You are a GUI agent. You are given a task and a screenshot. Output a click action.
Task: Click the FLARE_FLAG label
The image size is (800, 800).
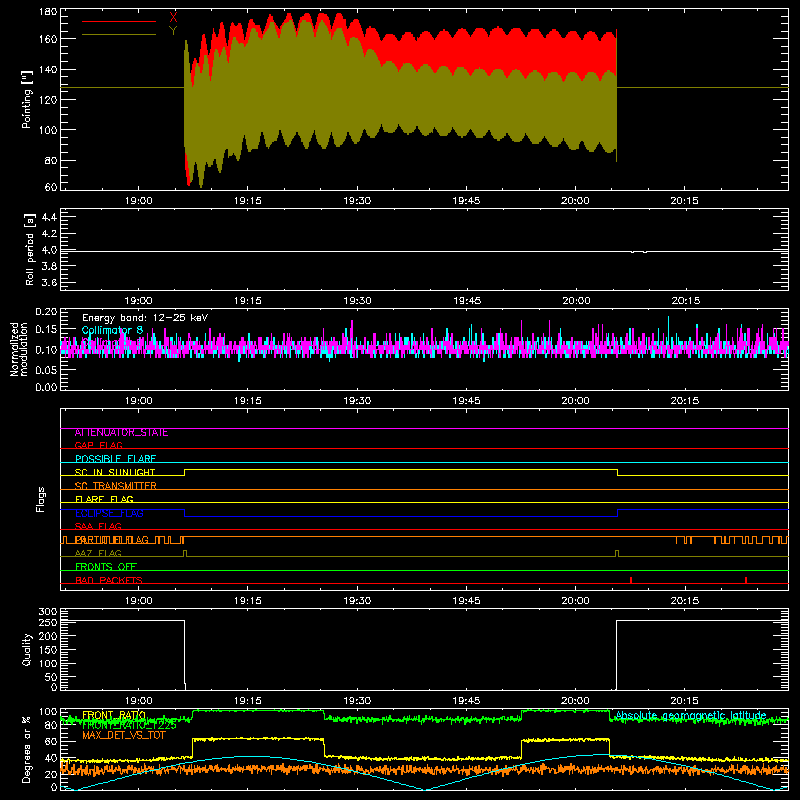tap(104, 499)
